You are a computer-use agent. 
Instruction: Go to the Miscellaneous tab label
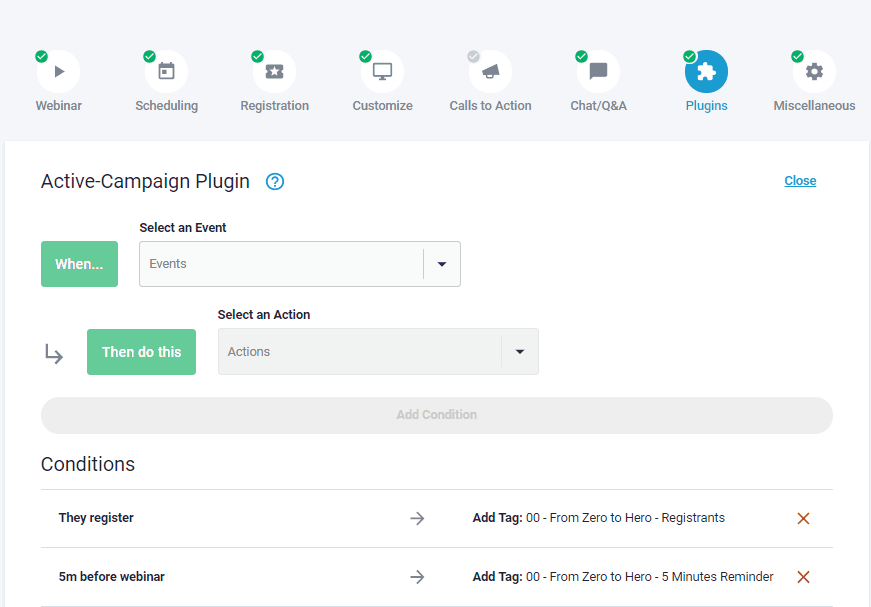click(814, 106)
